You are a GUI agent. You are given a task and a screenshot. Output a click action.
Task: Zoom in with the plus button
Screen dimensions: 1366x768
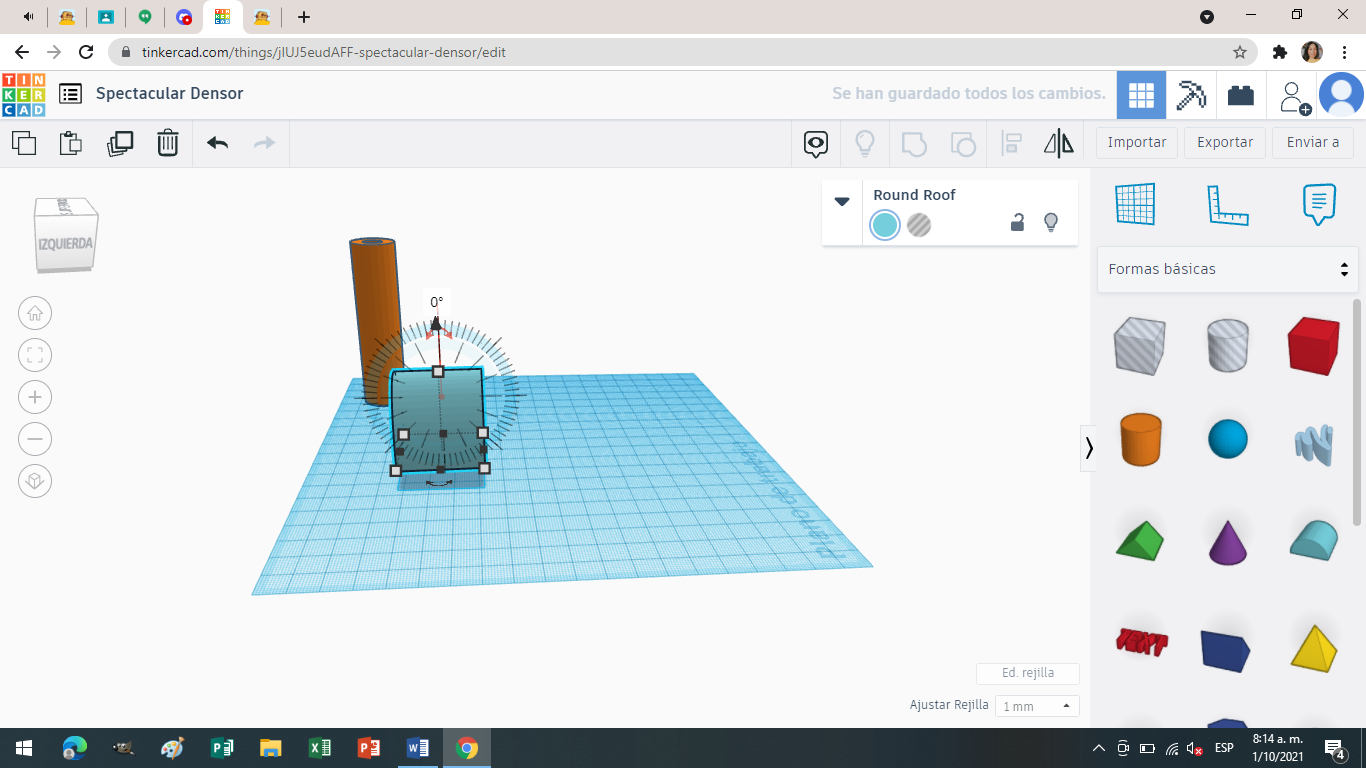tap(35, 397)
